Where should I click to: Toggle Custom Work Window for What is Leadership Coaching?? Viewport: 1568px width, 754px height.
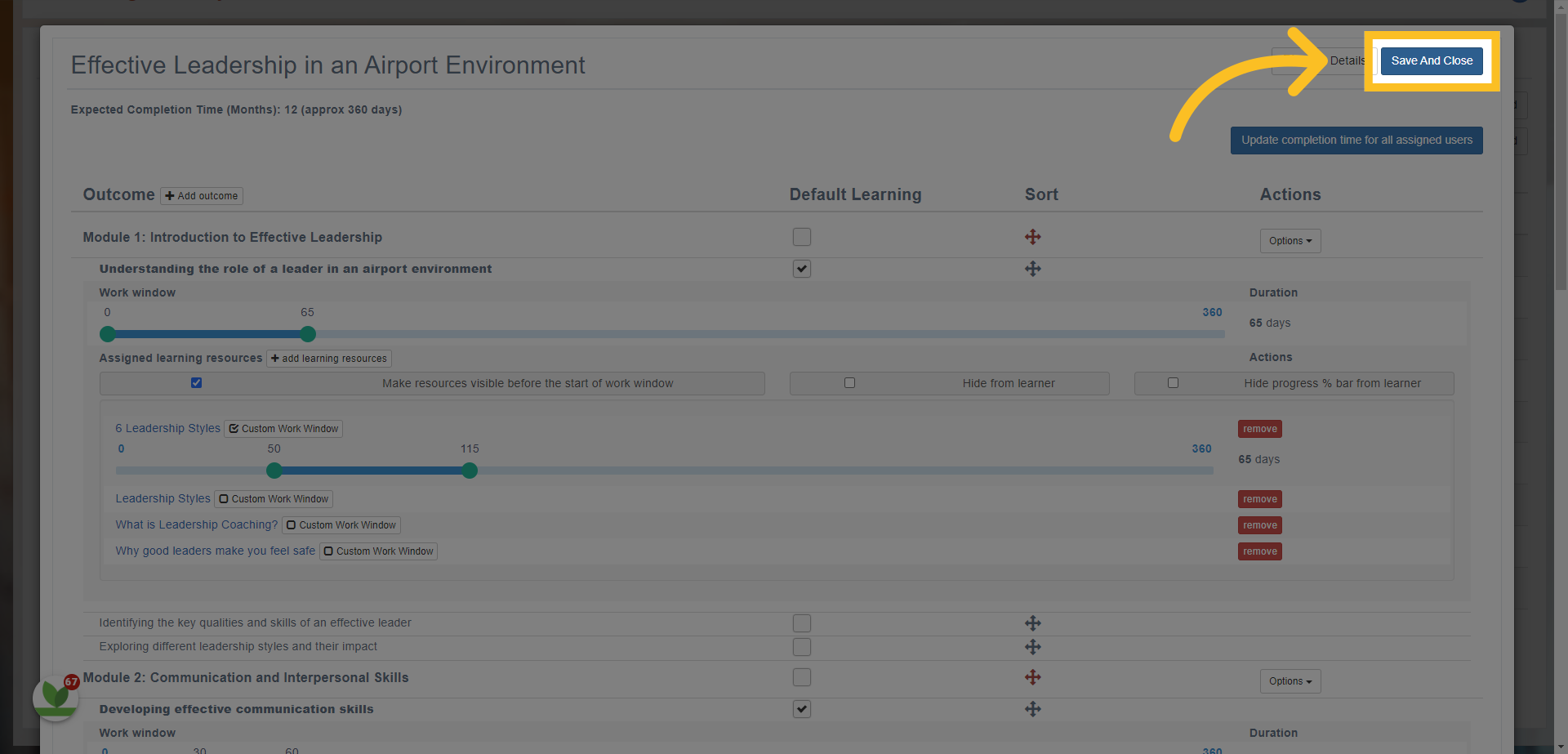pos(341,525)
